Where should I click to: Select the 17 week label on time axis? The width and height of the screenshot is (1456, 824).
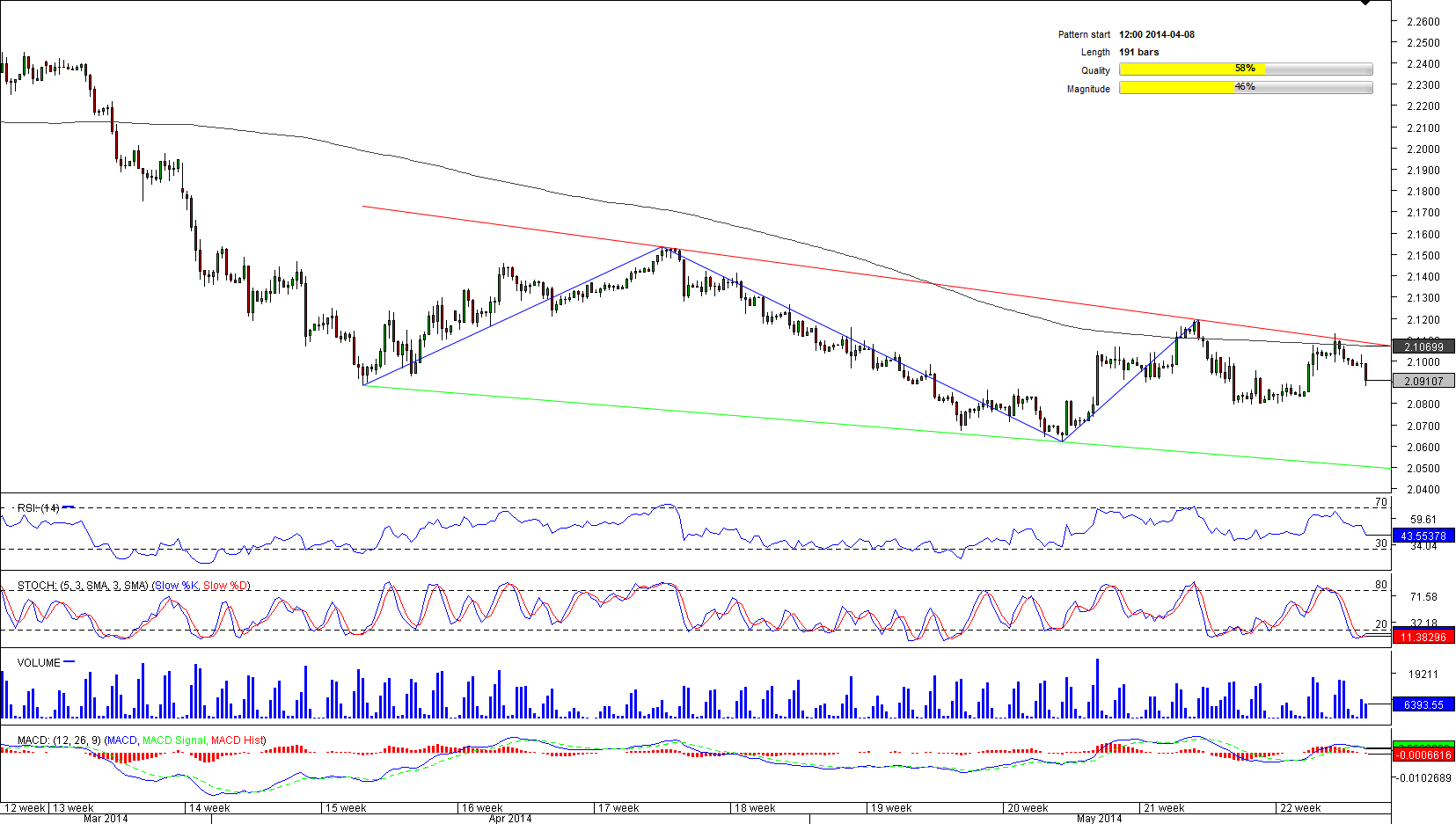pos(618,808)
